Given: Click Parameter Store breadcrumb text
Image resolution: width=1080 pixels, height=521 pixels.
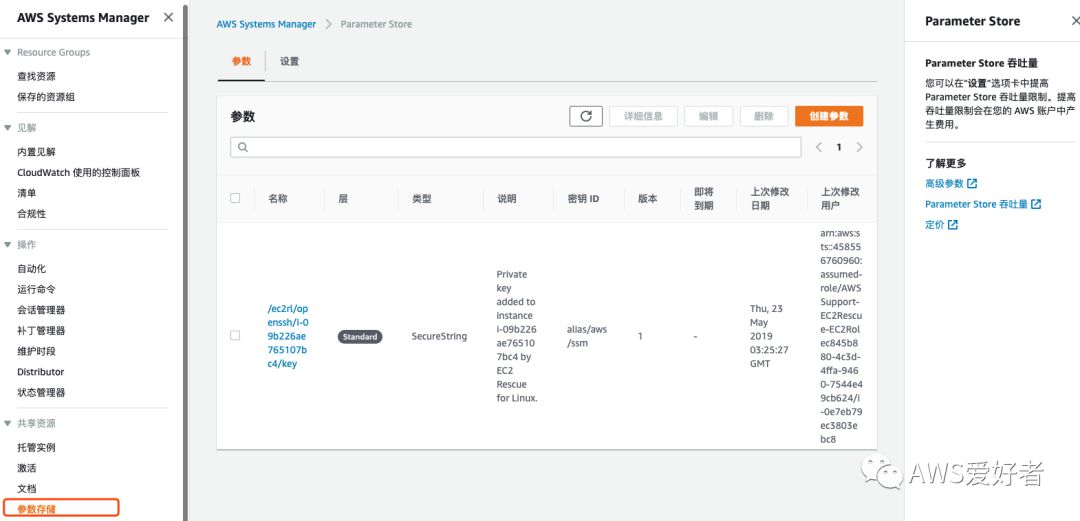Looking at the screenshot, I should [376, 24].
